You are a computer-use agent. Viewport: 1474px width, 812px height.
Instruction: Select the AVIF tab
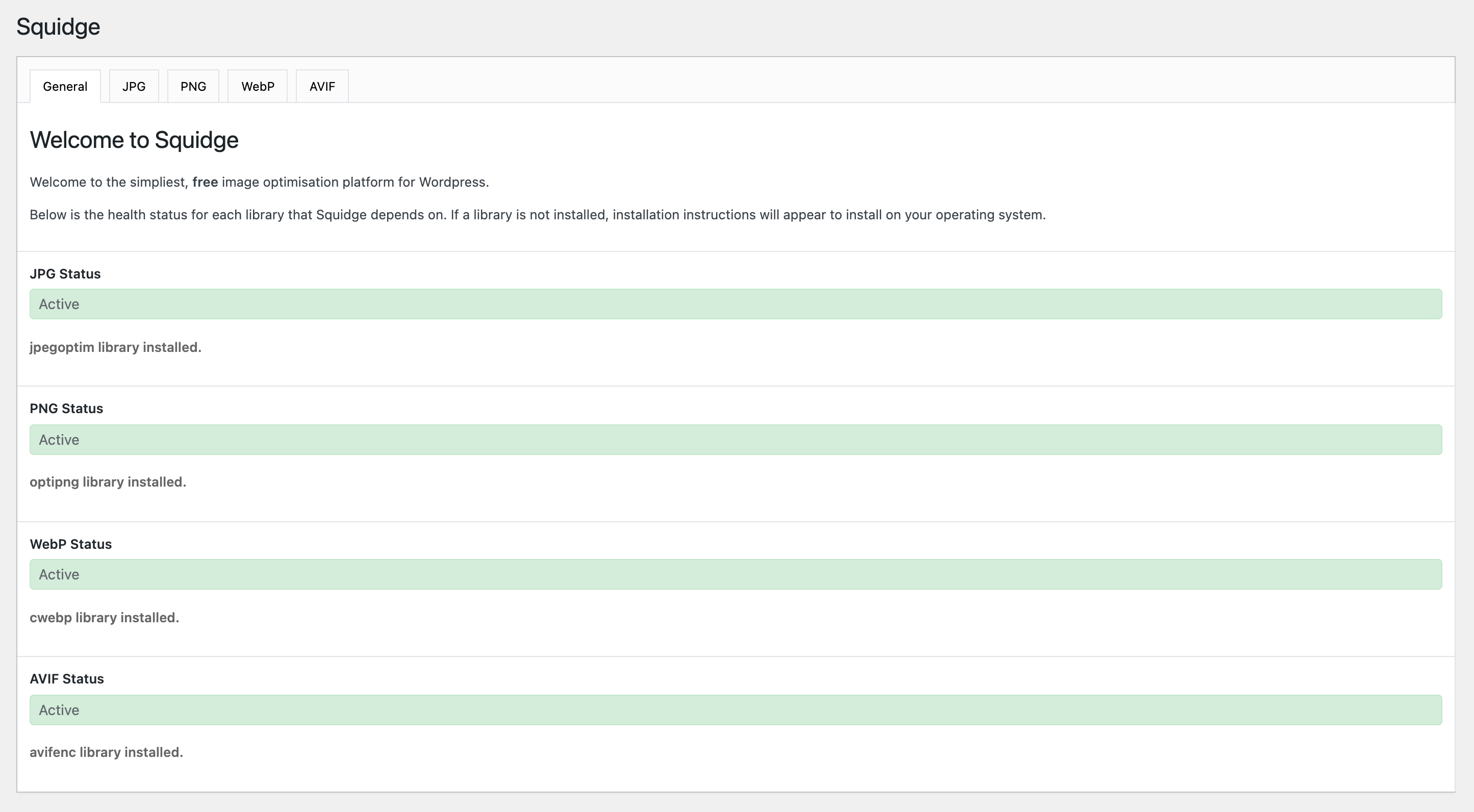322,86
